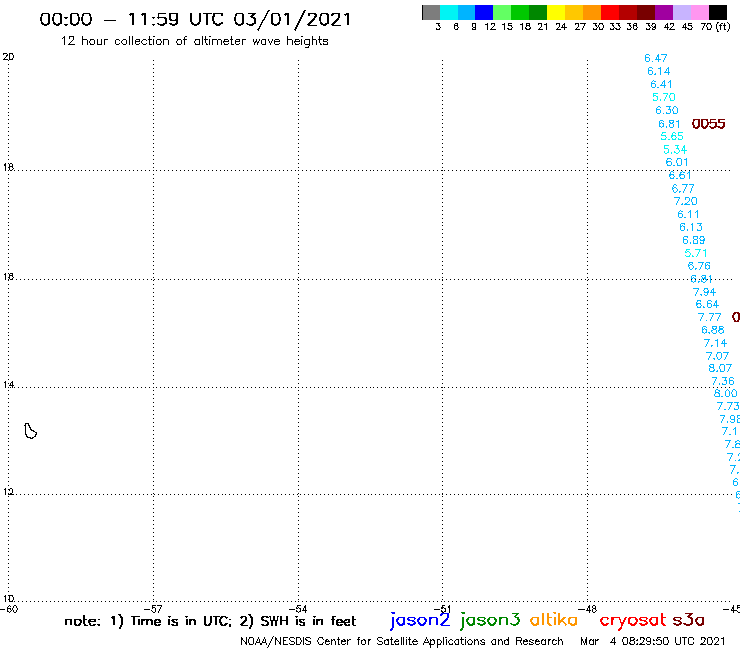Select the dark blue color bar swatch
The height and width of the screenshot is (650, 740).
point(484,12)
